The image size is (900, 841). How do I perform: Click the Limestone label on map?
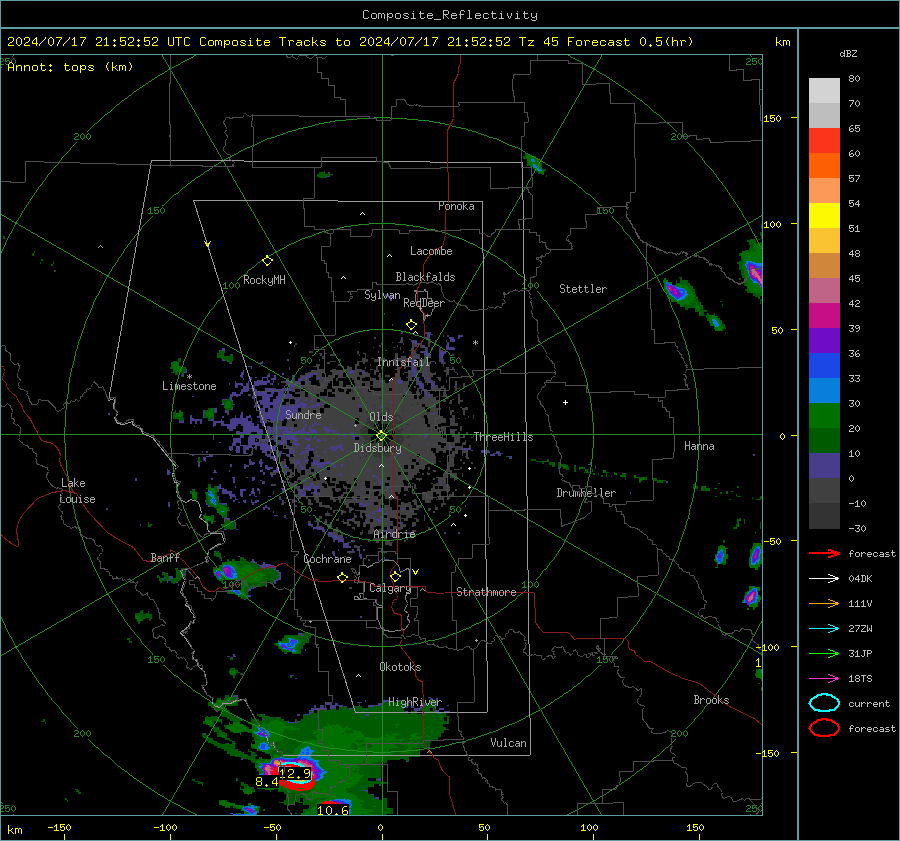(189, 386)
